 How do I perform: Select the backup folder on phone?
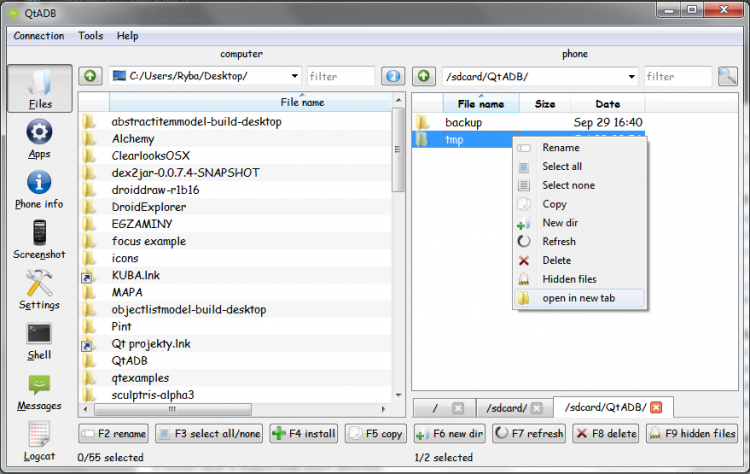(463, 122)
